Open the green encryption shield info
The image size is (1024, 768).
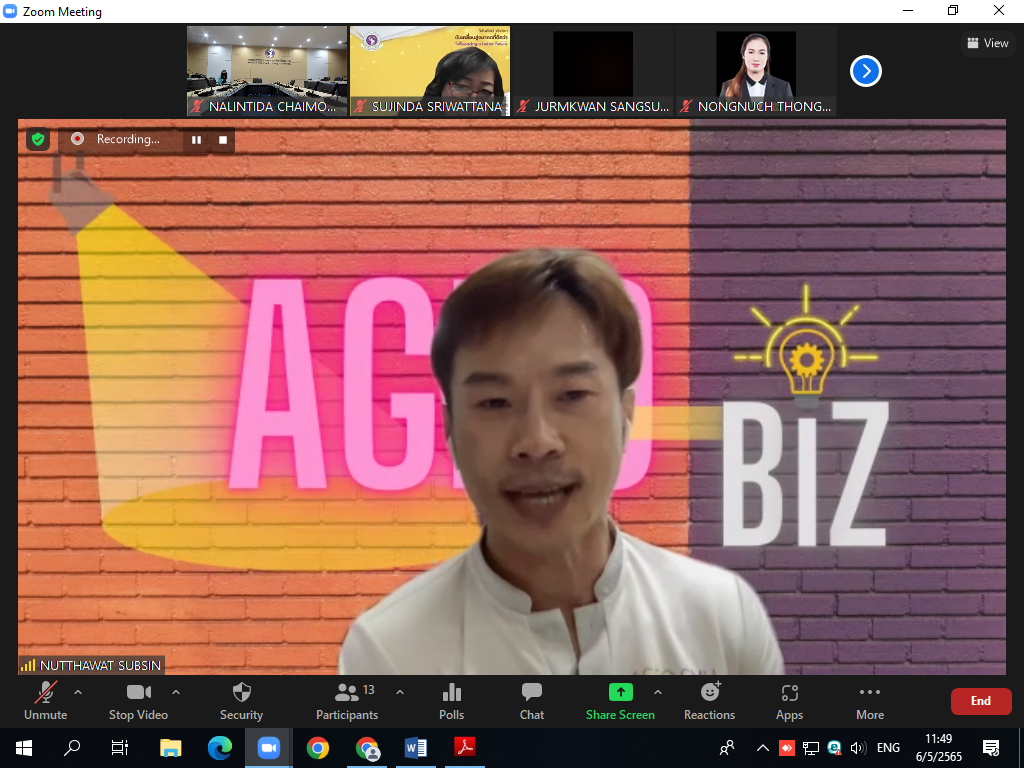(x=38, y=139)
